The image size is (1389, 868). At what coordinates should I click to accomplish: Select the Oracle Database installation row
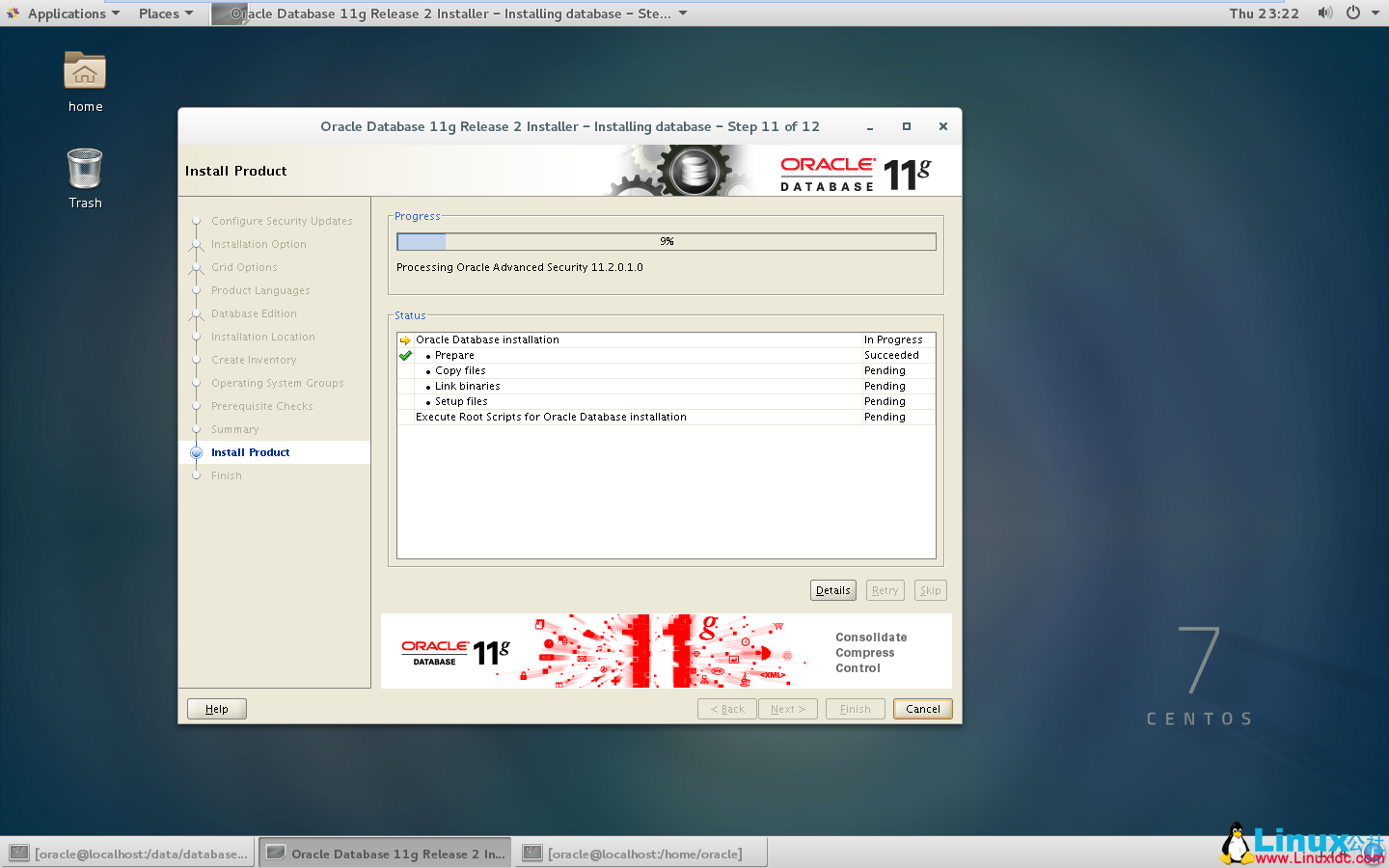tap(666, 339)
